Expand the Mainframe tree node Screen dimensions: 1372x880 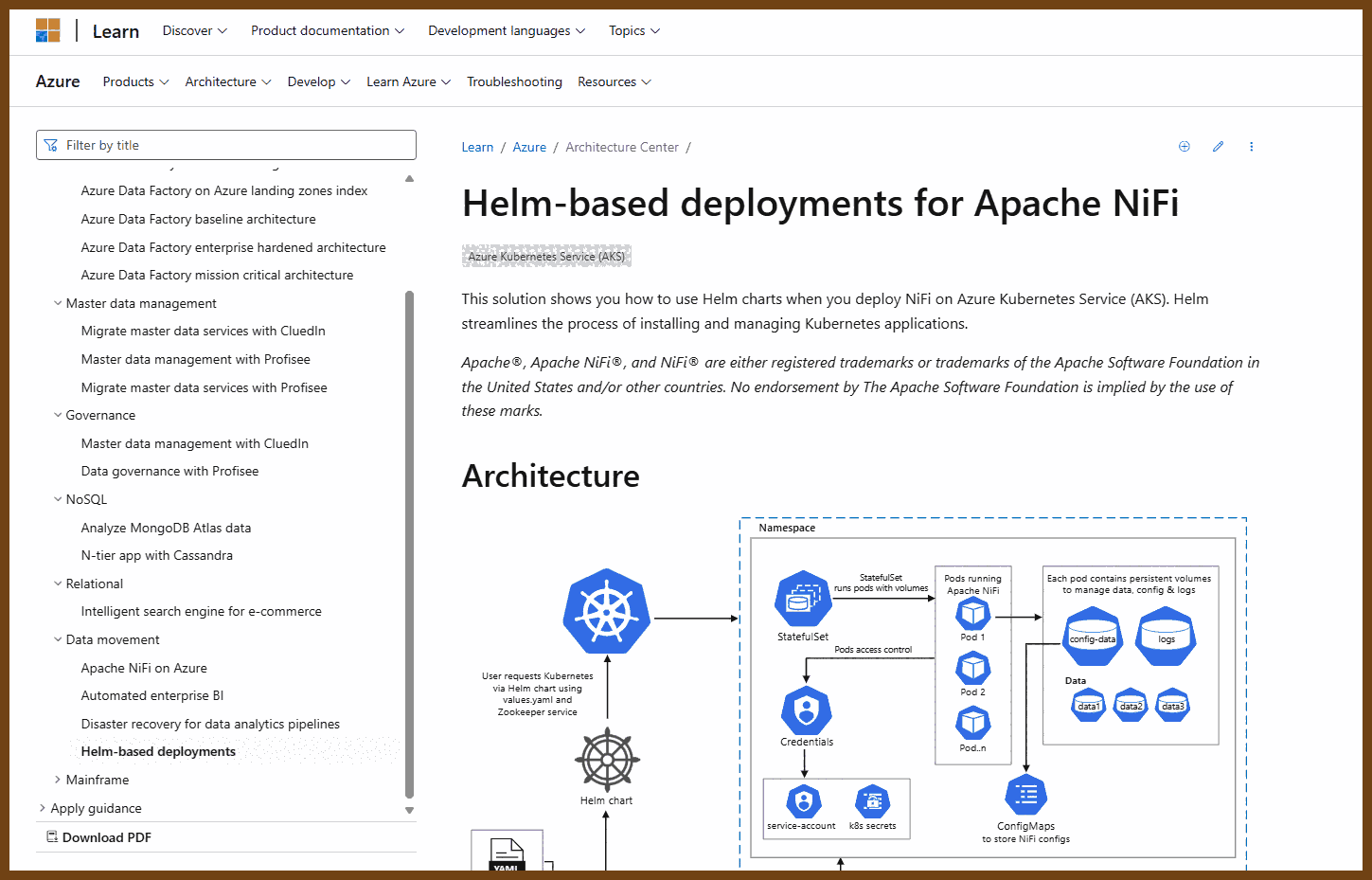(x=58, y=780)
